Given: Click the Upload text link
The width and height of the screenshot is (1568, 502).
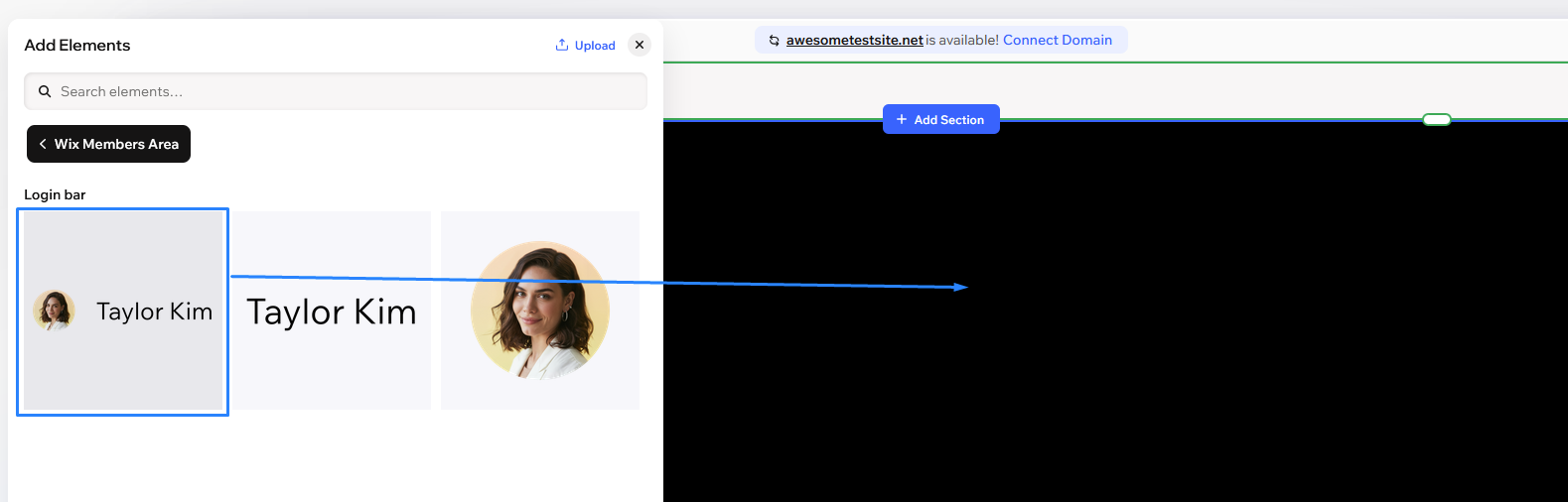Looking at the screenshot, I should point(595,46).
